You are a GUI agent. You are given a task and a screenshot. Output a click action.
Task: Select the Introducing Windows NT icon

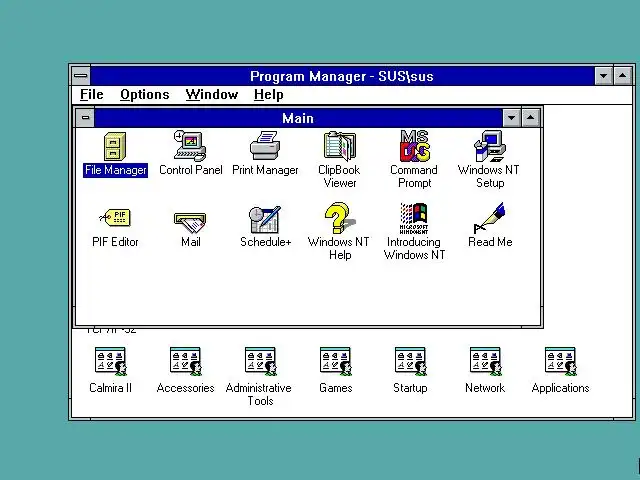tap(414, 218)
